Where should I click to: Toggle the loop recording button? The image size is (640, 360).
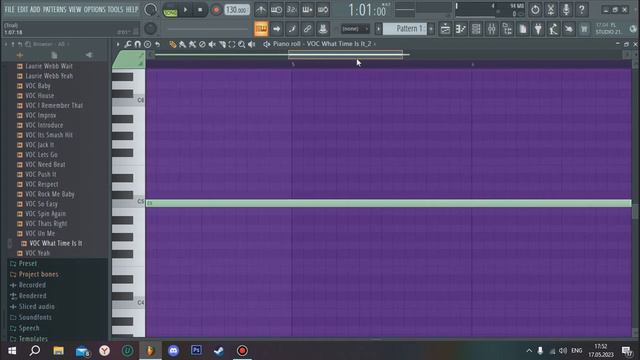(x=323, y=9)
